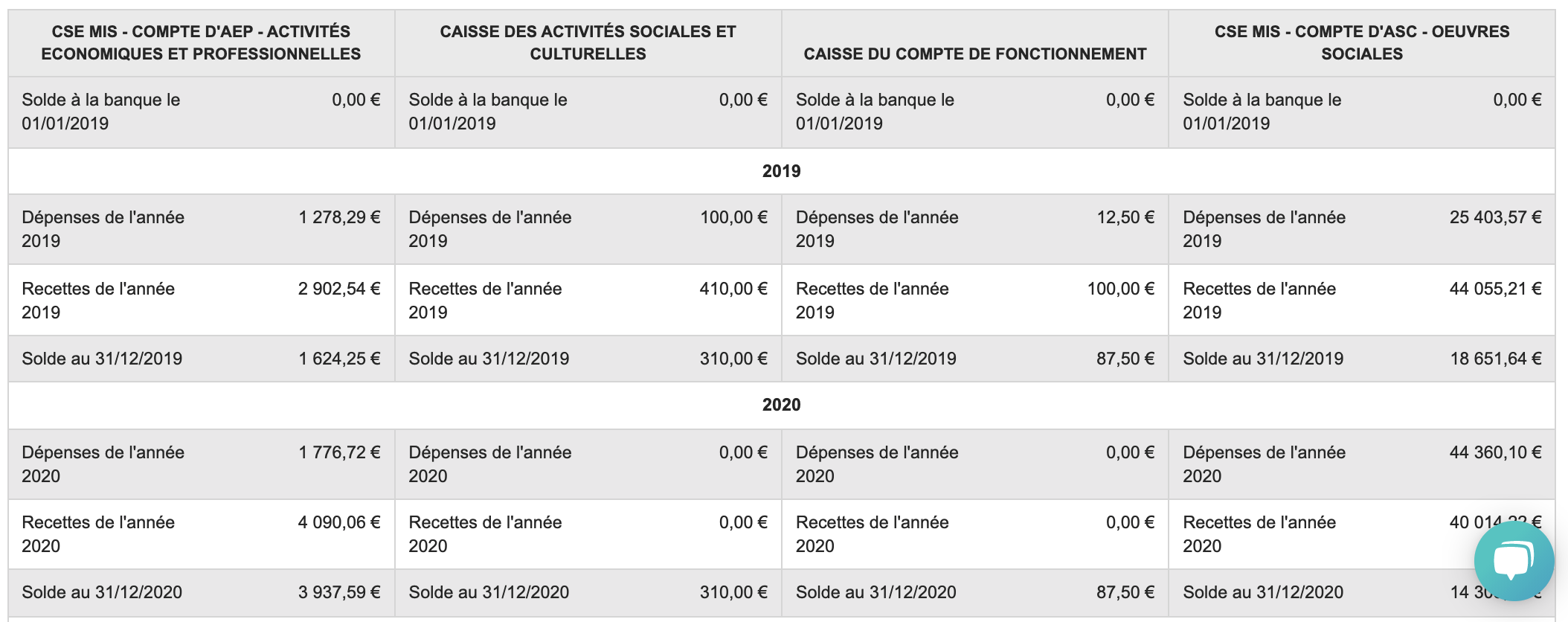
Task: Select the 18 651,64 € balance amount
Action: coord(1495,359)
